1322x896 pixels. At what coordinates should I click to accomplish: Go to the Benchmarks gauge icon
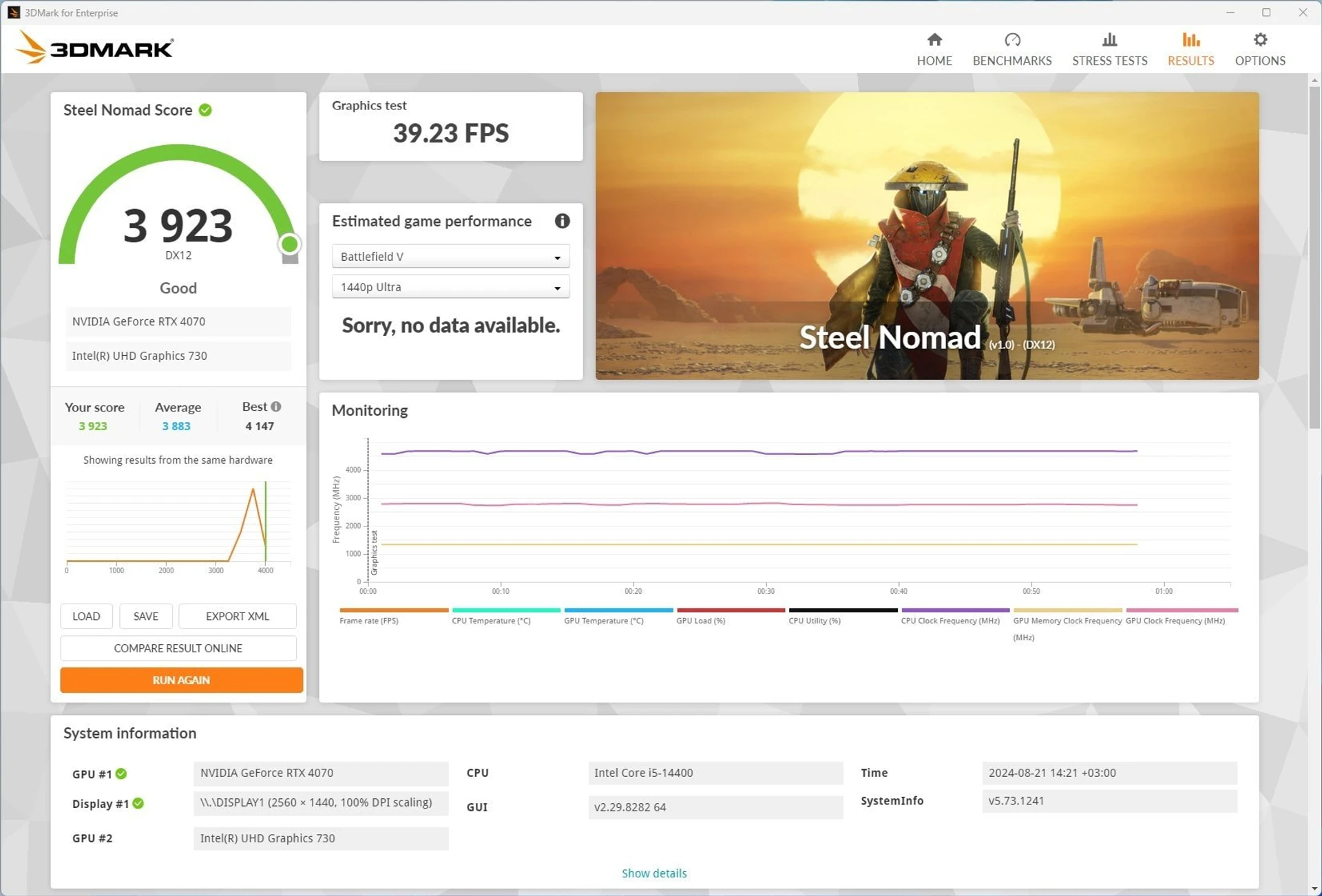[1012, 39]
